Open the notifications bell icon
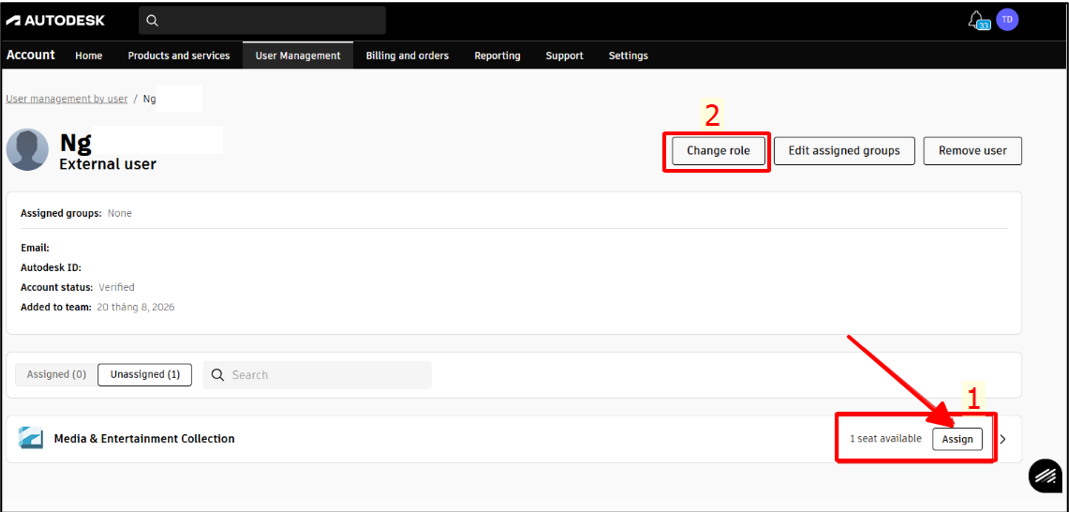Image resolution: width=1069 pixels, height=512 pixels. [x=978, y=20]
